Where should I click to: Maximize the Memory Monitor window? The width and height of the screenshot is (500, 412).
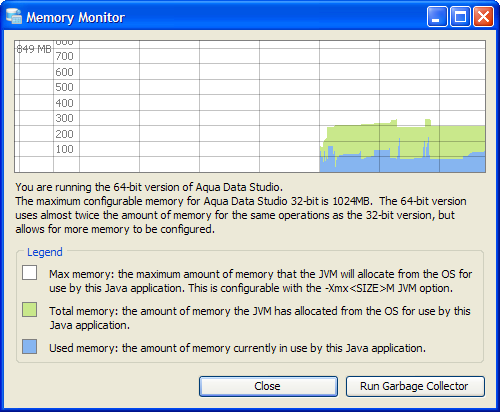tap(460, 16)
